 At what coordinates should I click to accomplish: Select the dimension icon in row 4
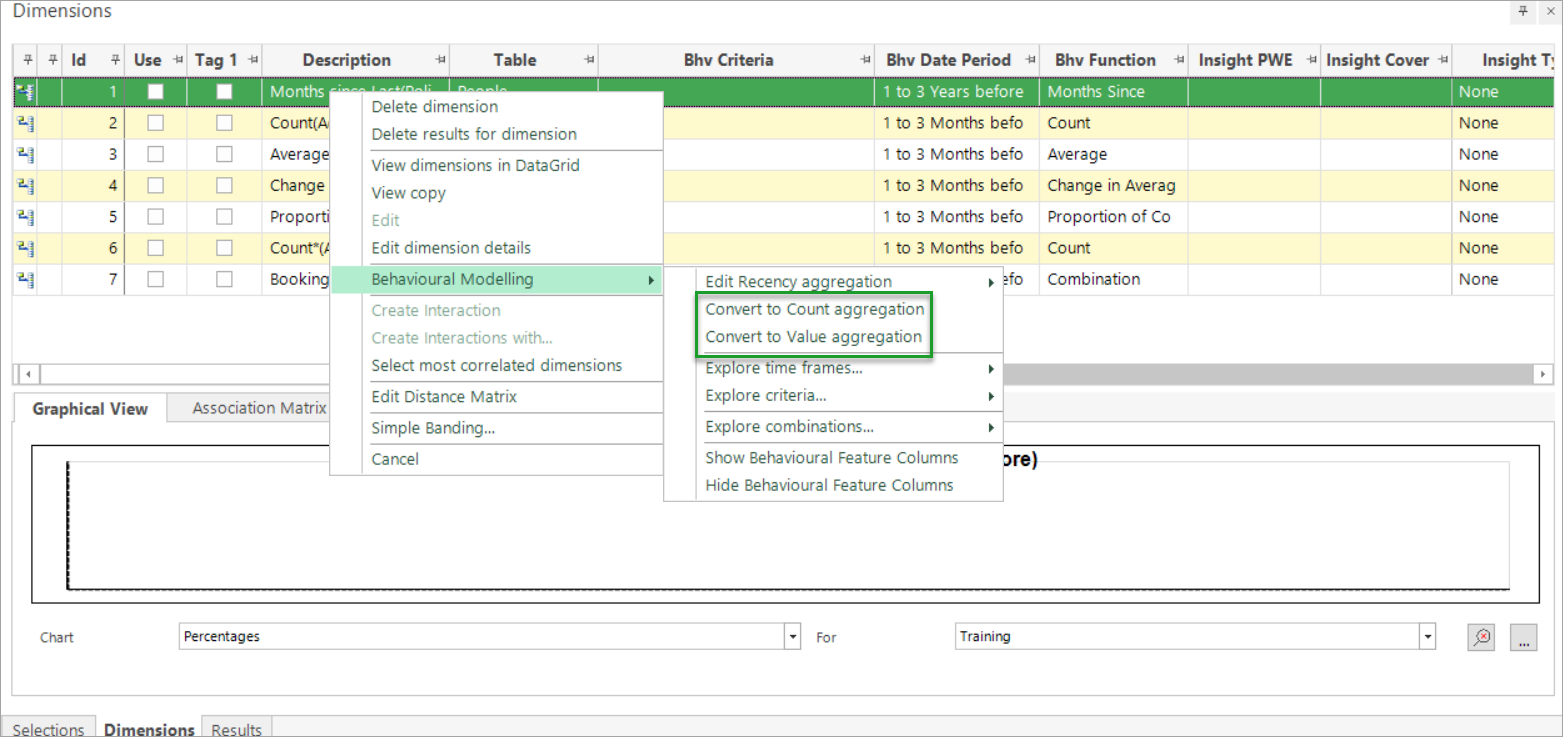click(x=24, y=185)
